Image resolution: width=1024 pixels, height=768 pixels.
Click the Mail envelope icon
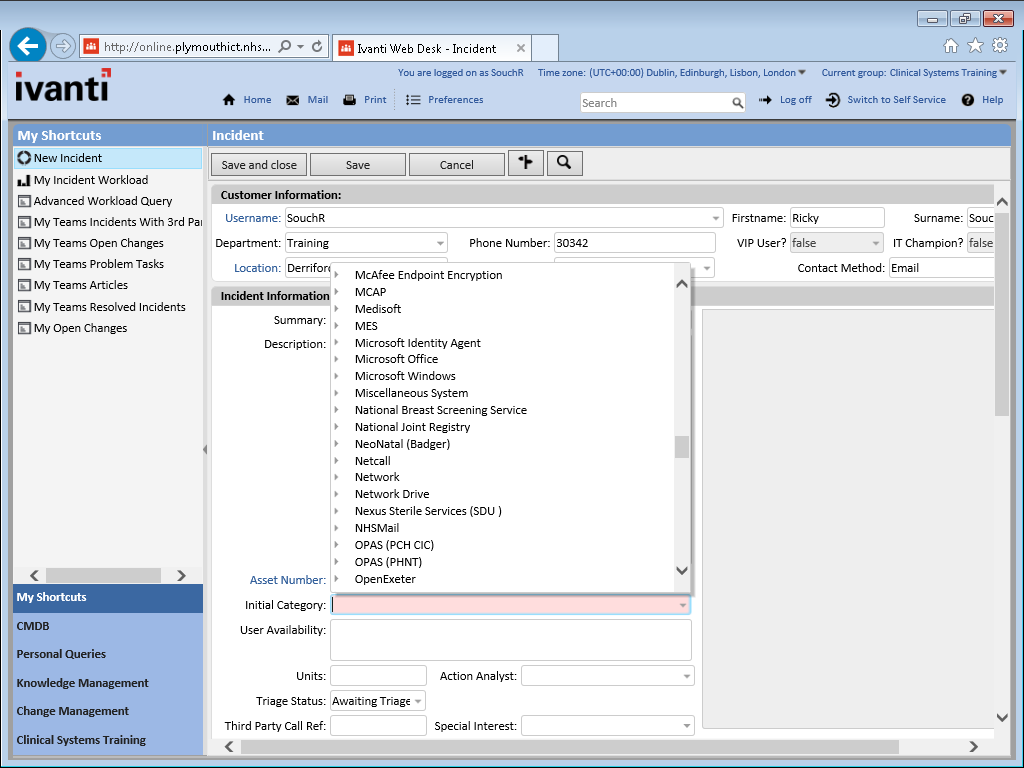pyautogui.click(x=293, y=100)
